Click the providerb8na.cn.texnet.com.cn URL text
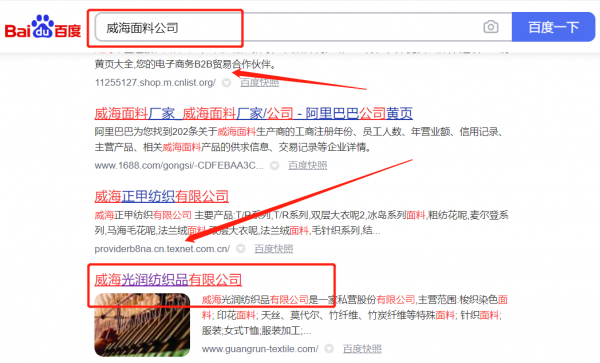 162,249
